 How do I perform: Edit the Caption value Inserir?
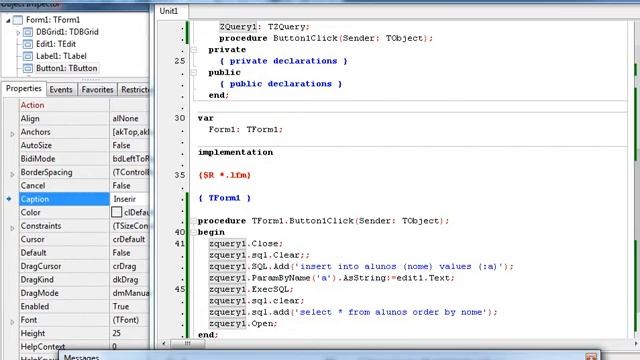130,199
